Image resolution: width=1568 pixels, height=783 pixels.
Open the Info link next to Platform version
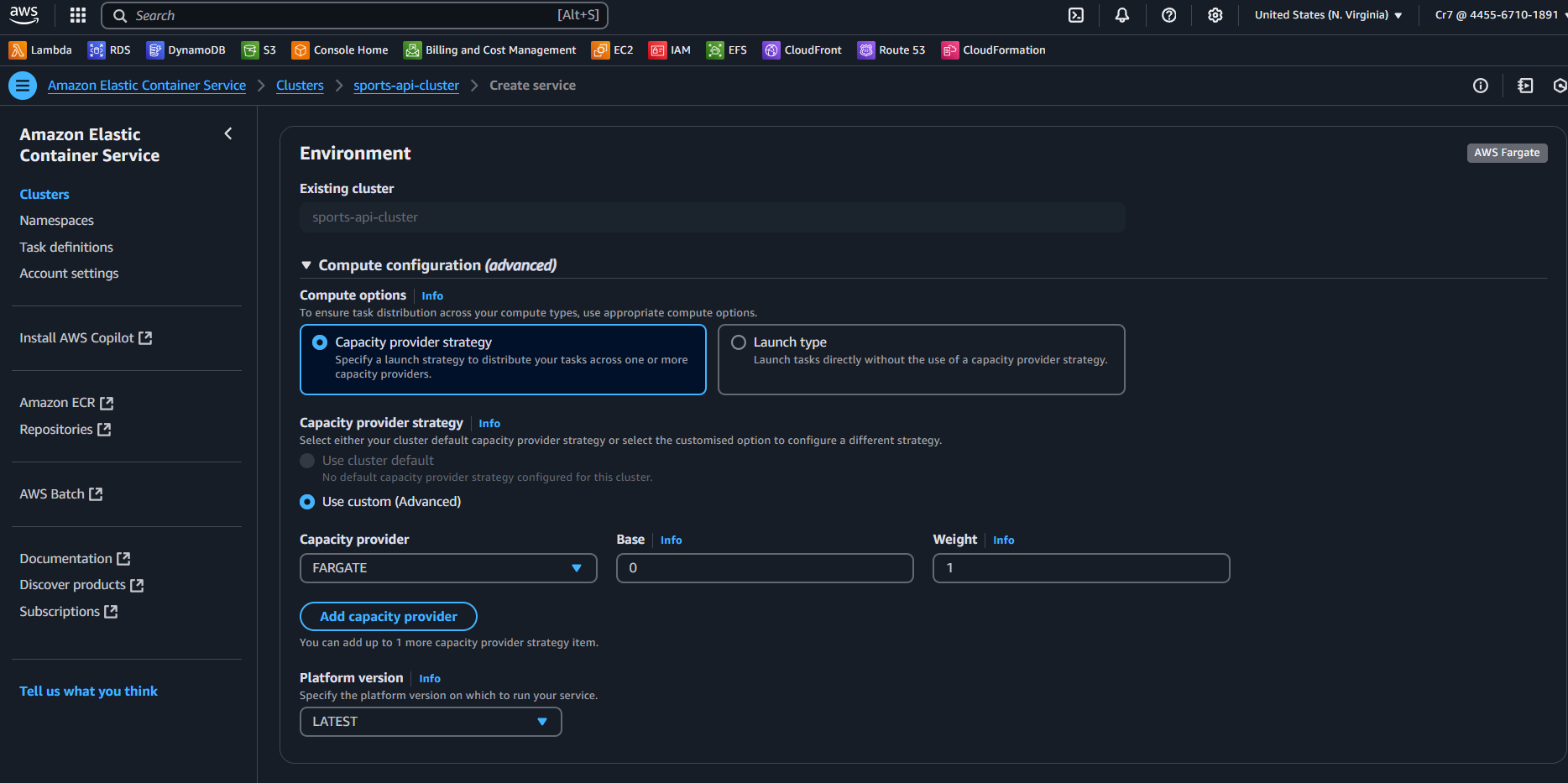click(430, 679)
